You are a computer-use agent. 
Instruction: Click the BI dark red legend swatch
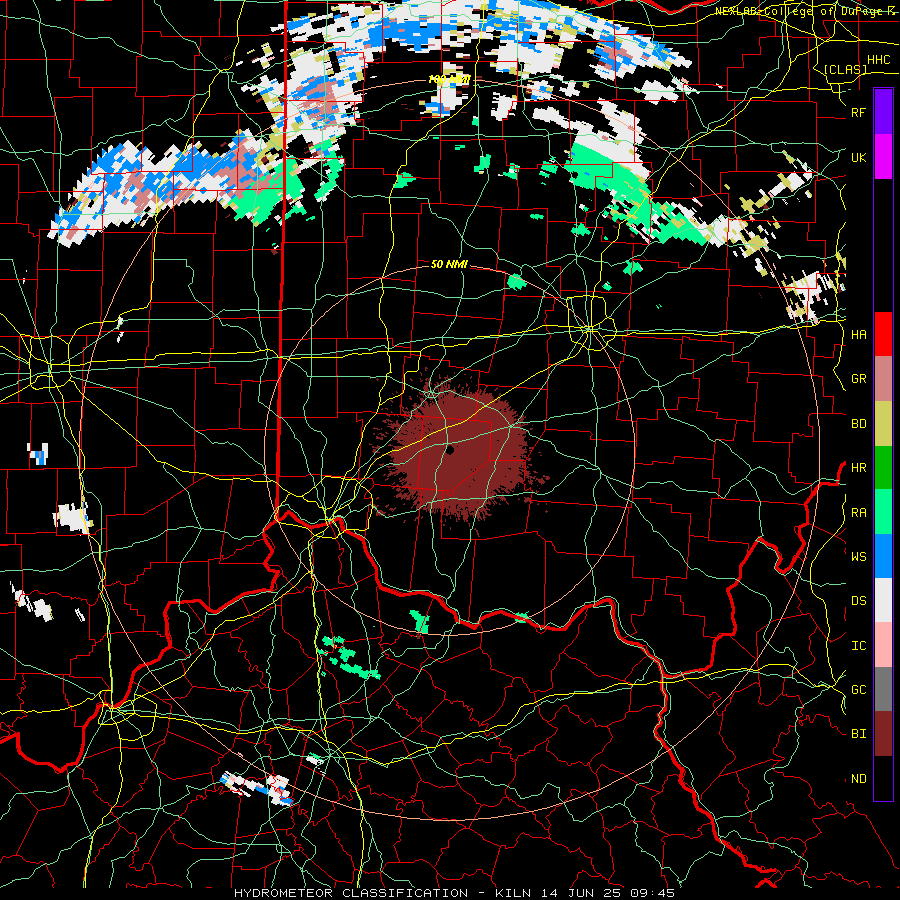pos(883,734)
